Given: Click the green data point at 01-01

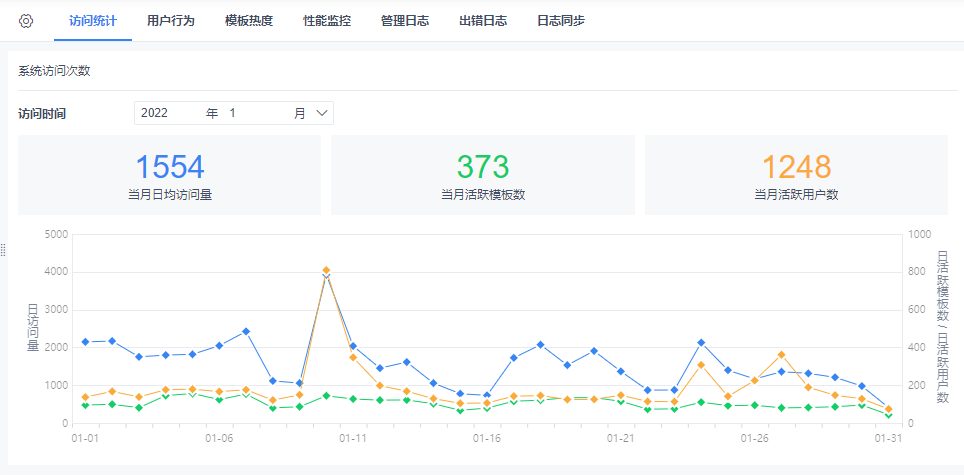Looking at the screenshot, I should coord(85,405).
